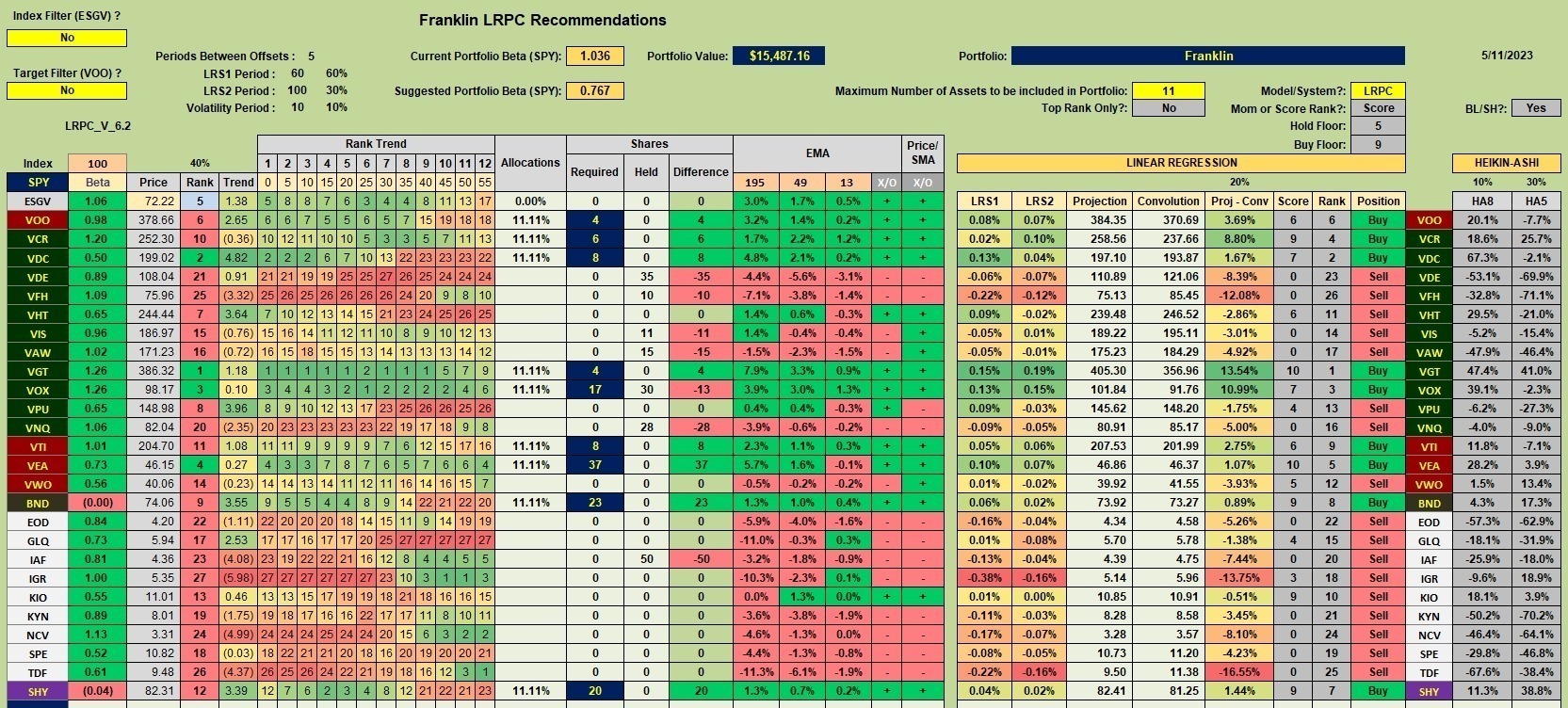The height and width of the screenshot is (708, 1568).
Task: Click the Hold Floor value cell
Action: [x=1378, y=126]
